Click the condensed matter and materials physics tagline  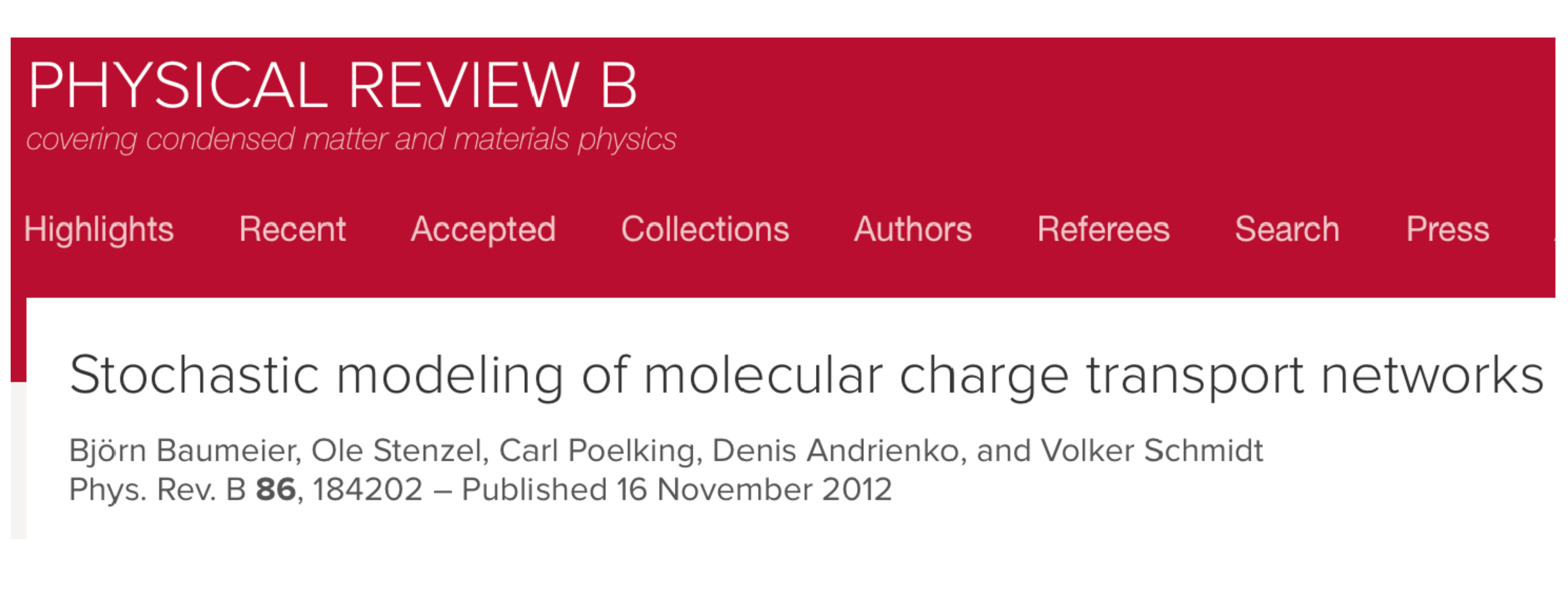(351, 139)
